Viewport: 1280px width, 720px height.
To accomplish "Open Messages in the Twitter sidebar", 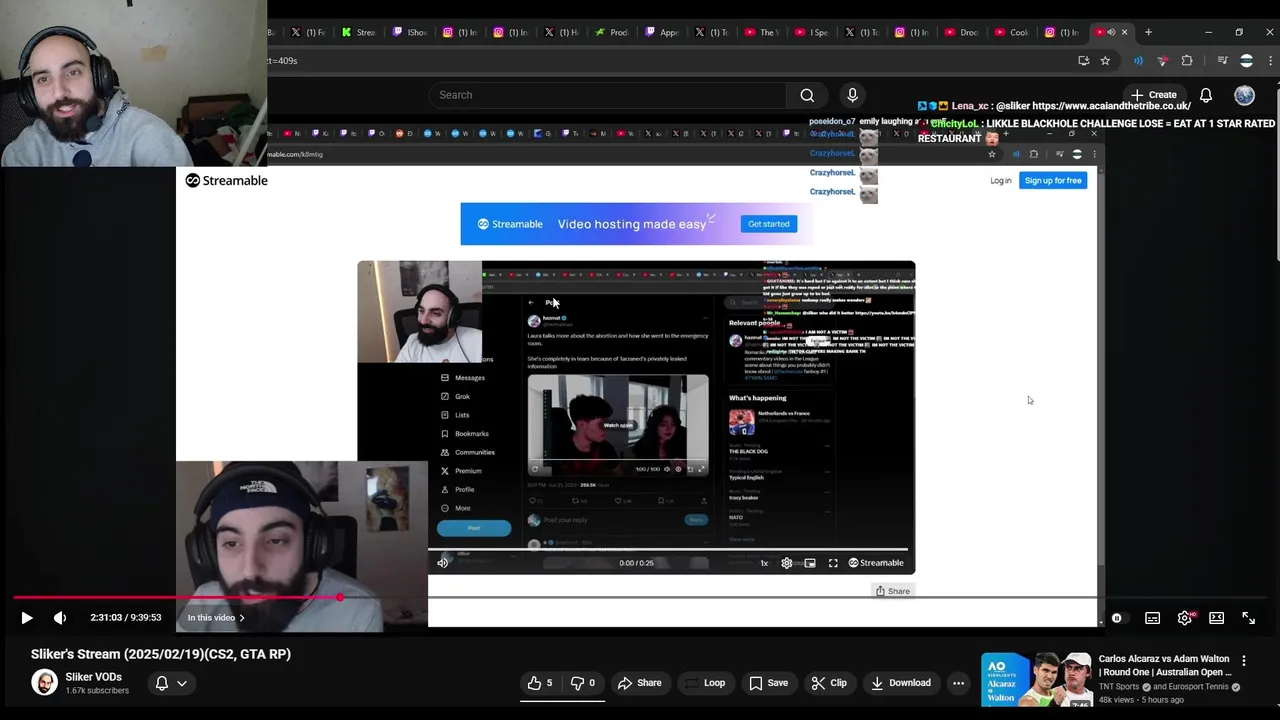I will point(463,378).
